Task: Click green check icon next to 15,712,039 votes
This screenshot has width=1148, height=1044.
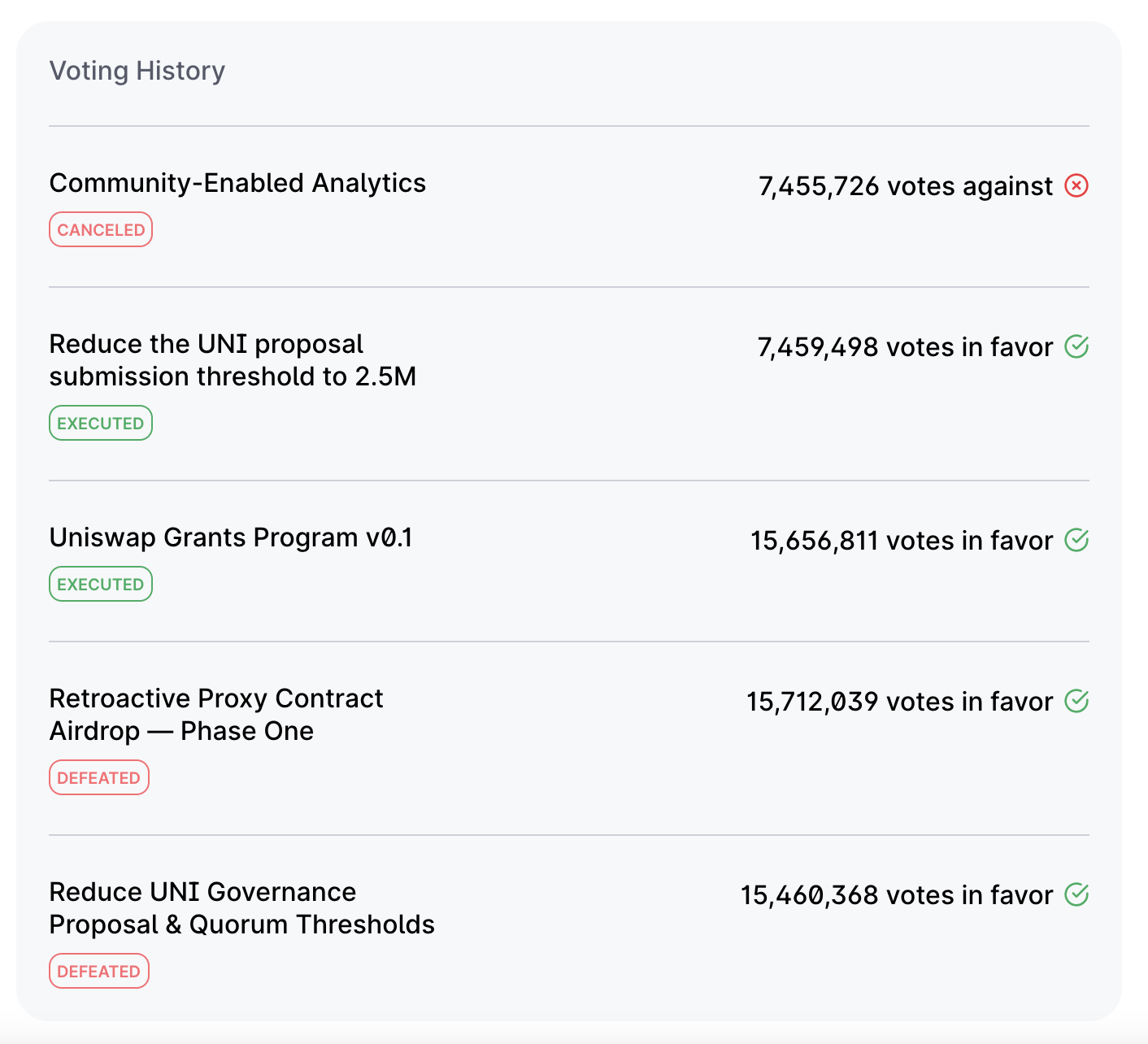Action: tap(1076, 702)
